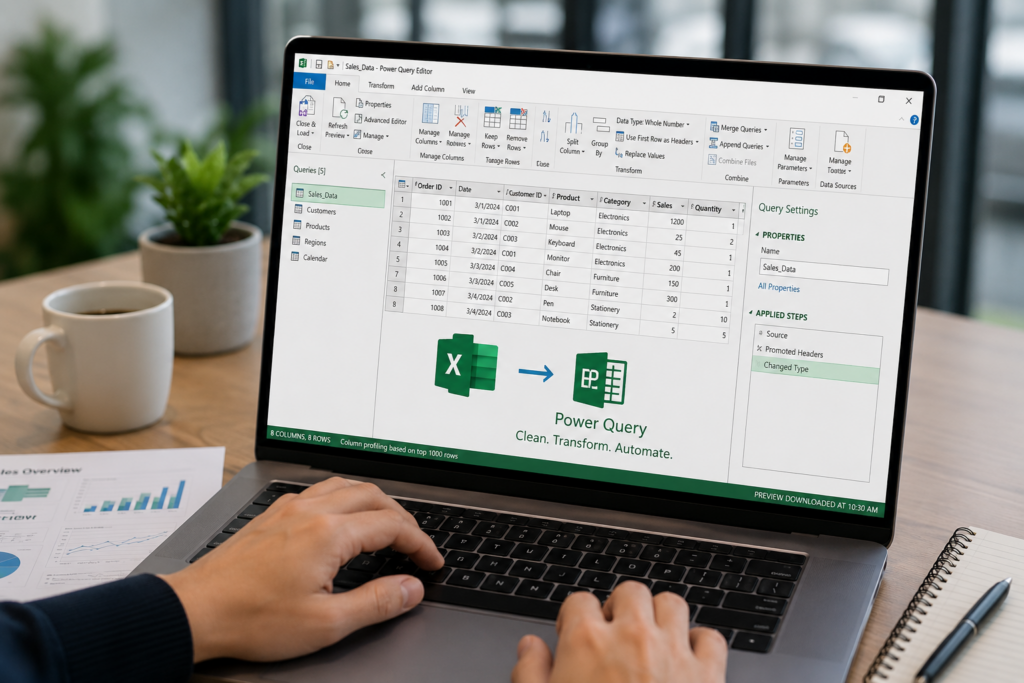Select the Source applied step

click(776, 334)
